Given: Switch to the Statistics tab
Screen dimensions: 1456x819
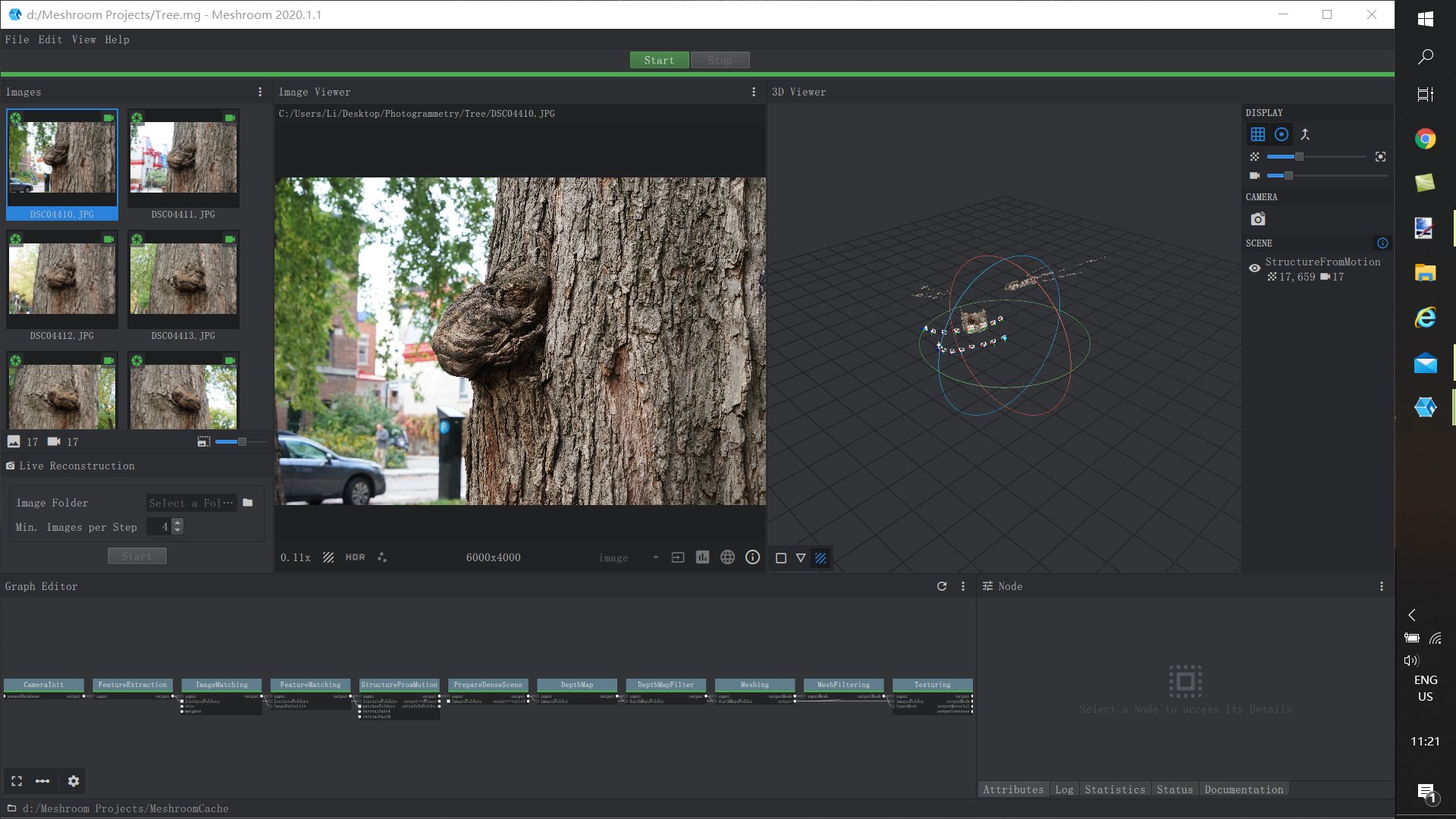Looking at the screenshot, I should click(1115, 789).
